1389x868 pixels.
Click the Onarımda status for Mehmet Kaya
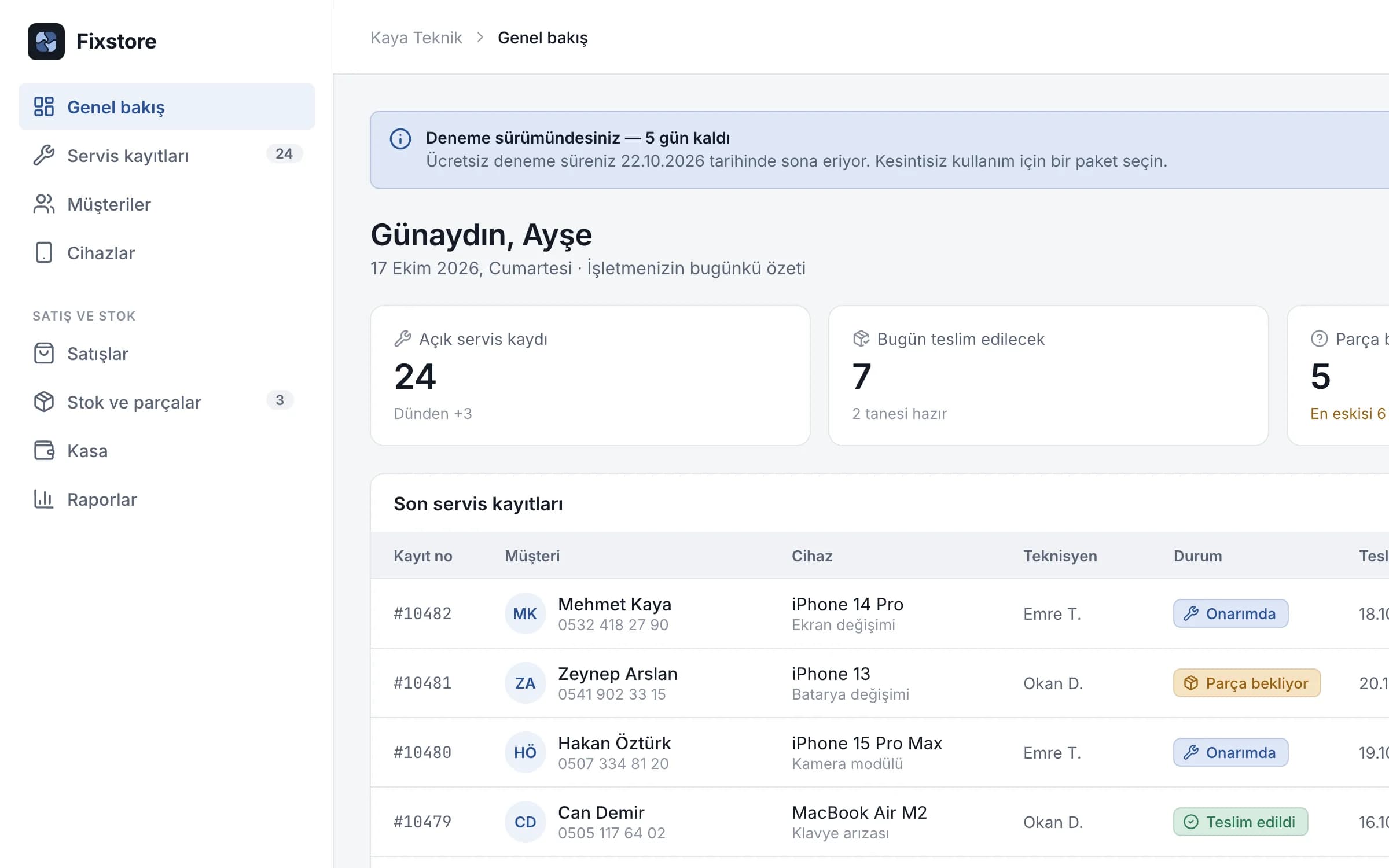coord(1231,613)
